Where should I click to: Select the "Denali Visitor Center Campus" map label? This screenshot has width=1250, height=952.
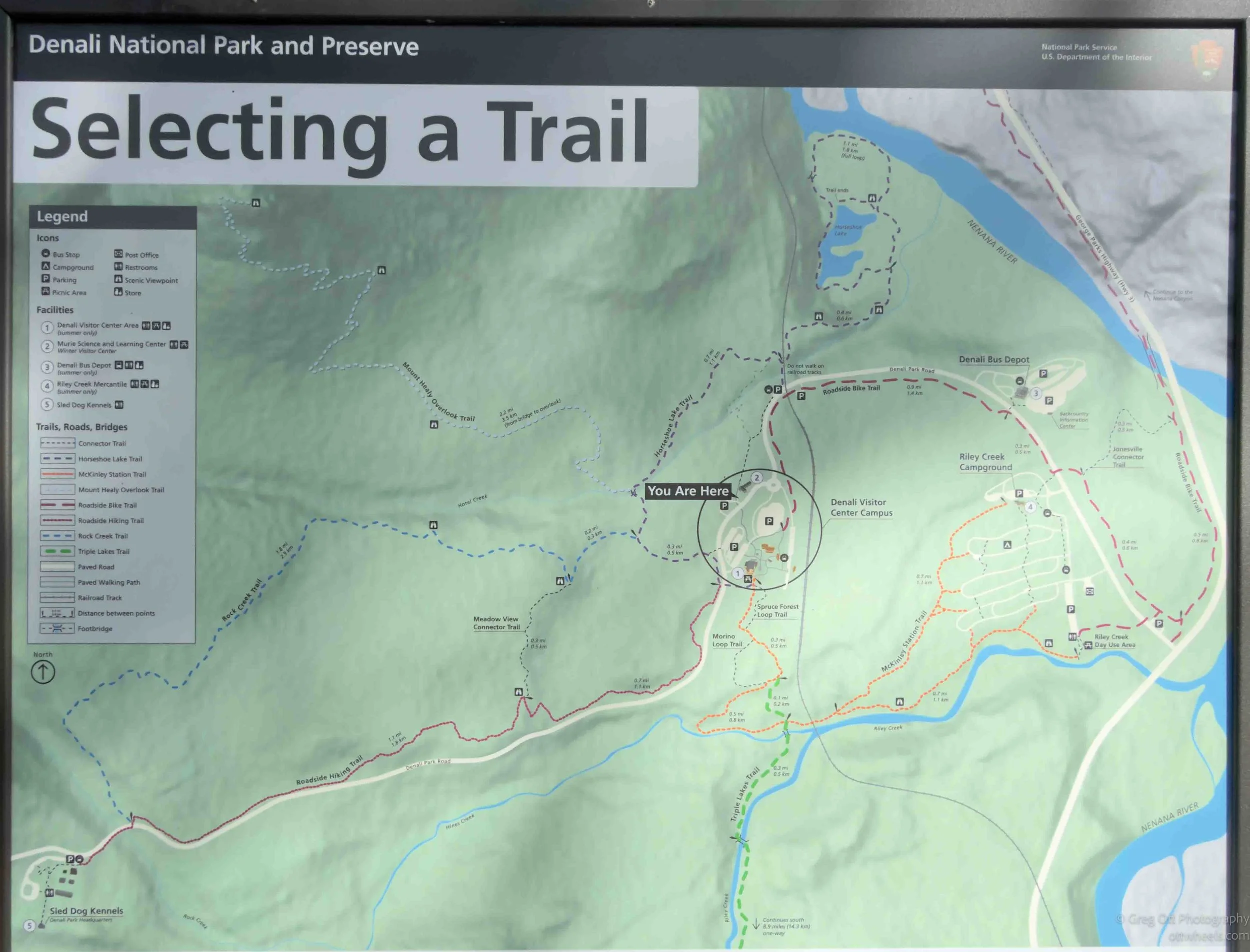point(861,507)
